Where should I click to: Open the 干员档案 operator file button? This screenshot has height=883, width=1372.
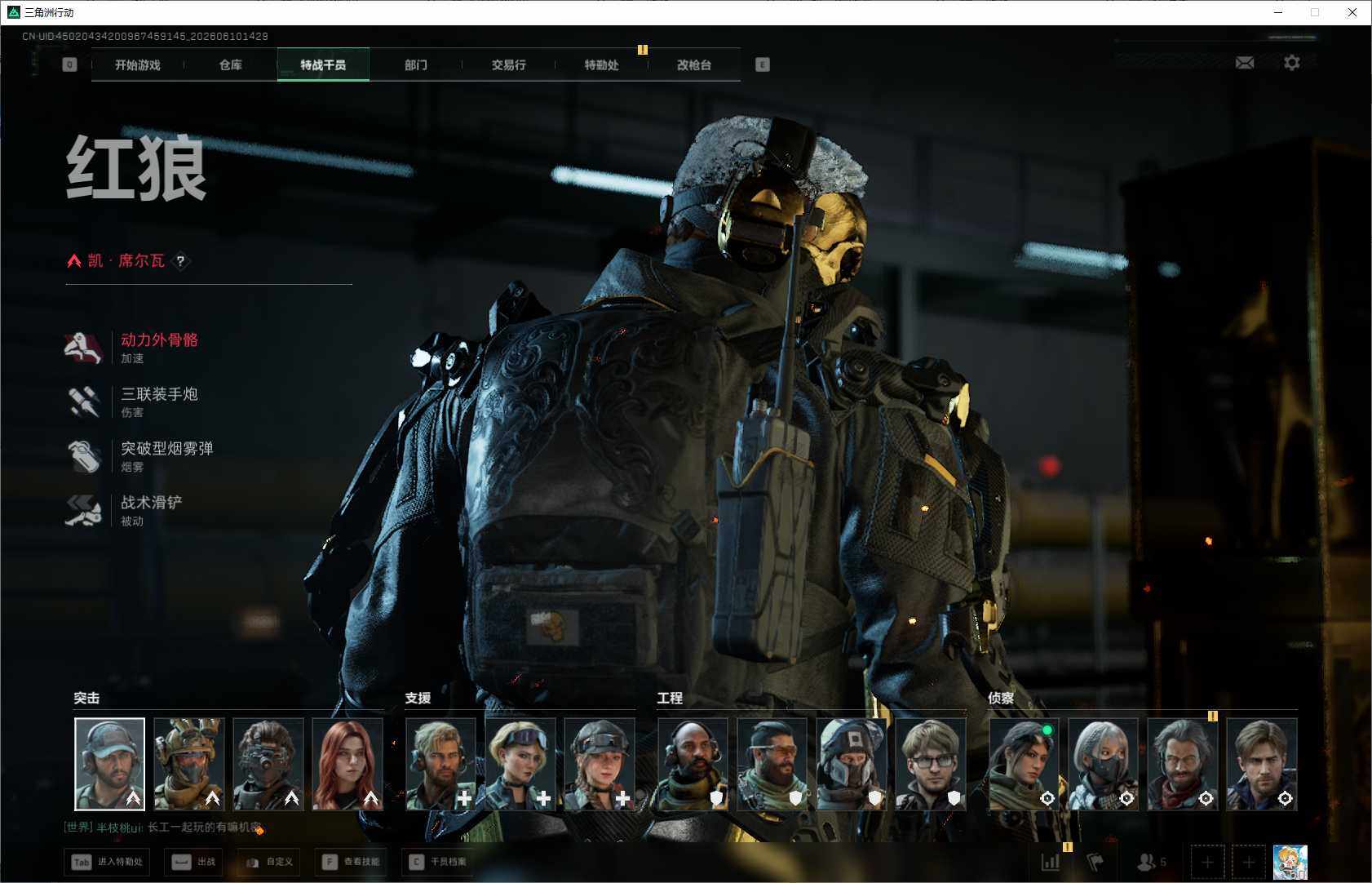click(x=439, y=862)
